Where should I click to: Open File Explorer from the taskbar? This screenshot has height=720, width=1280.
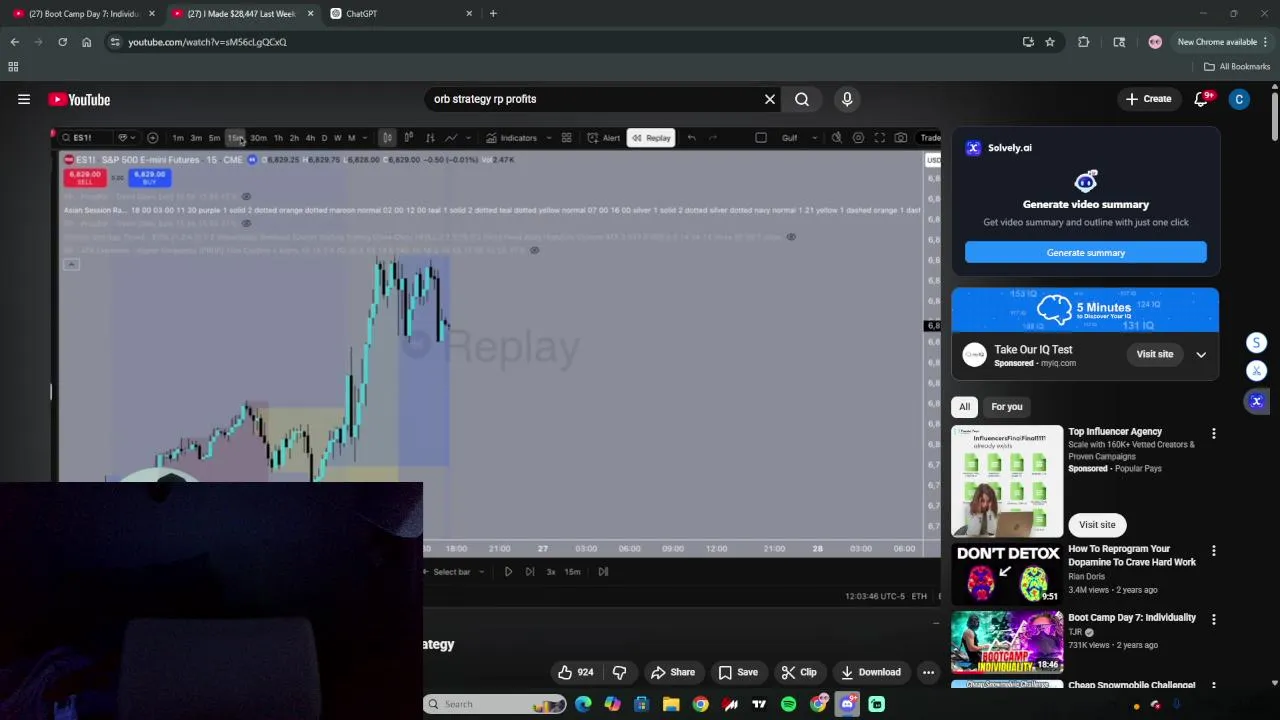pos(671,704)
